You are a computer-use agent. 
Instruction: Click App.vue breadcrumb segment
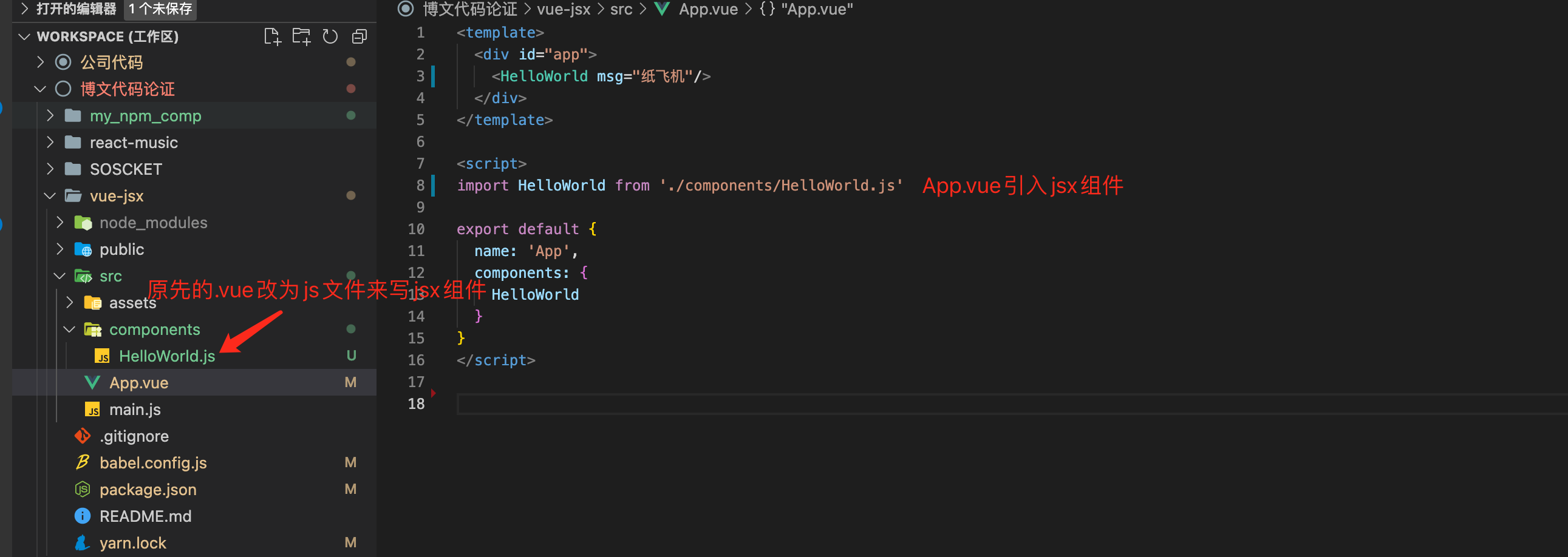(x=709, y=9)
